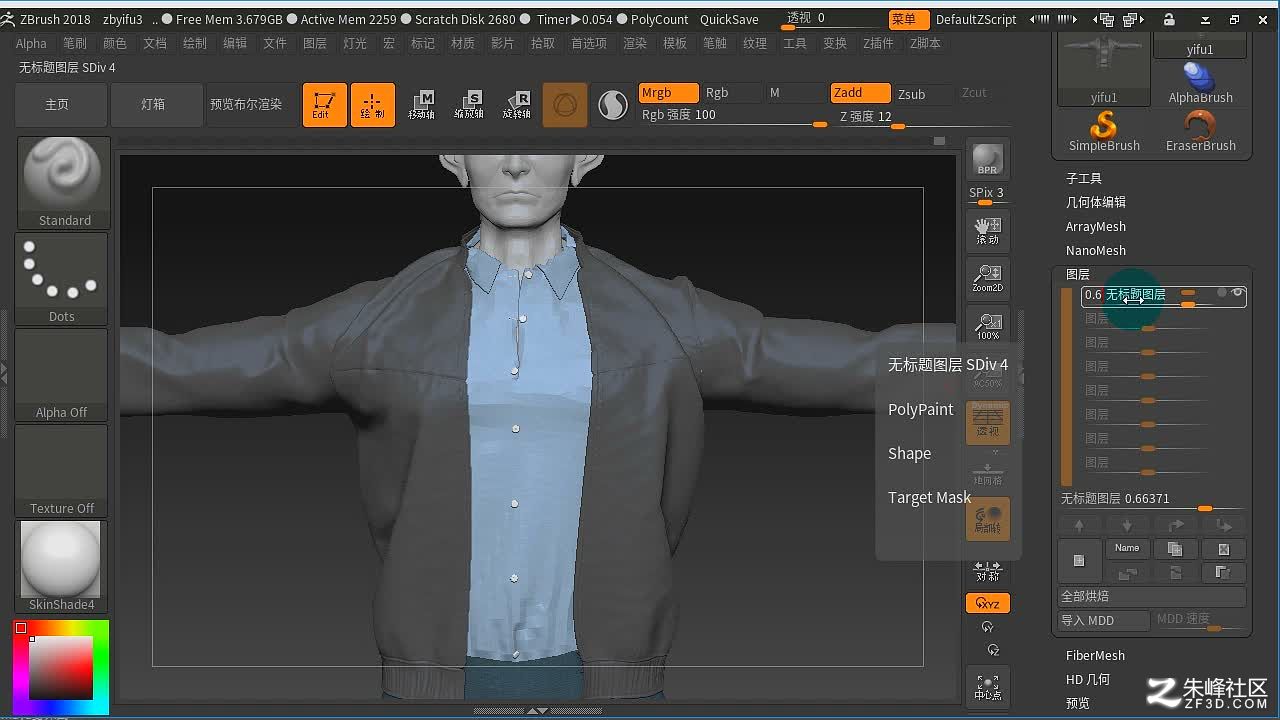This screenshot has height=720, width=1280.
Task: Expand the 几何体编辑 (Geometry) section
Action: [1095, 202]
